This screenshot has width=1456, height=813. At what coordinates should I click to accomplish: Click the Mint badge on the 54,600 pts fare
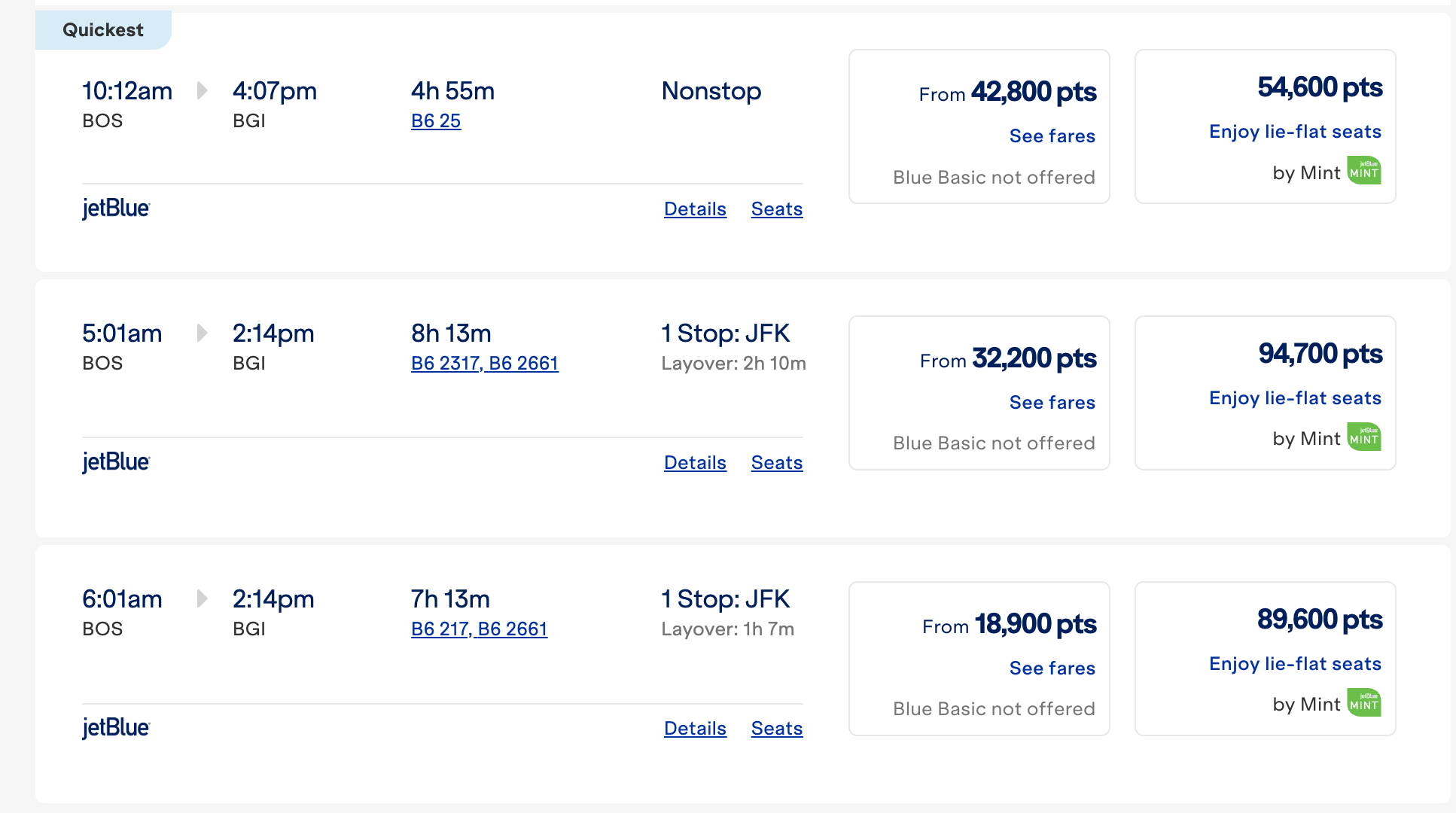(1363, 171)
